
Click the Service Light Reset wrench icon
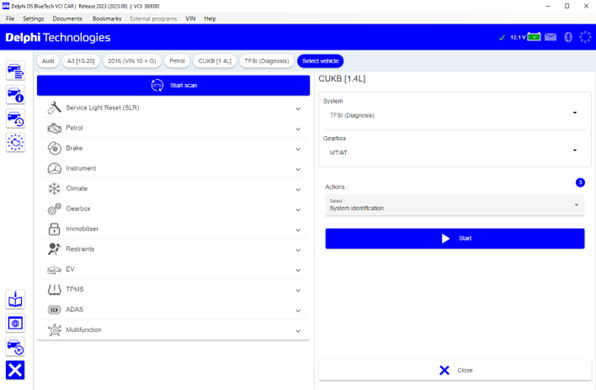[54, 108]
